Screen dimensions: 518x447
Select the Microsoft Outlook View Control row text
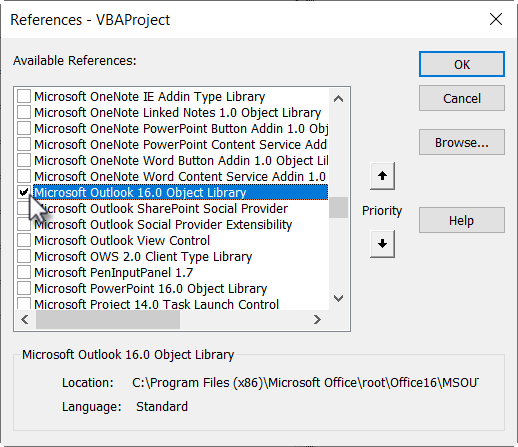tap(122, 241)
